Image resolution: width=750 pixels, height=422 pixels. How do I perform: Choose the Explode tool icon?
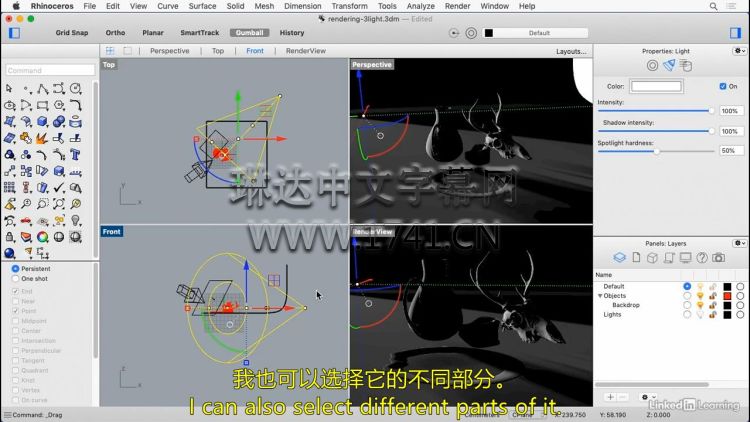click(x=43, y=138)
